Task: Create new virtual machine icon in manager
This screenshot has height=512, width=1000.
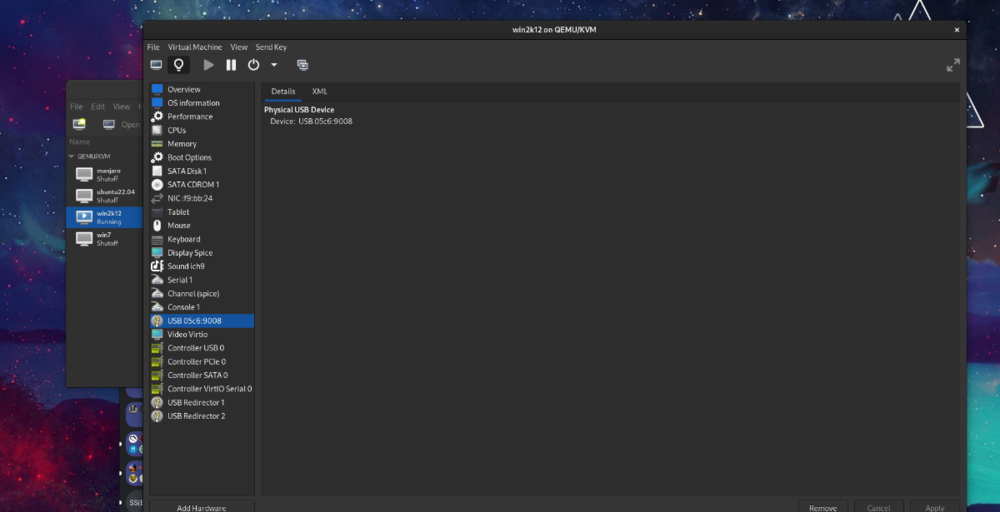Action: [x=79, y=124]
